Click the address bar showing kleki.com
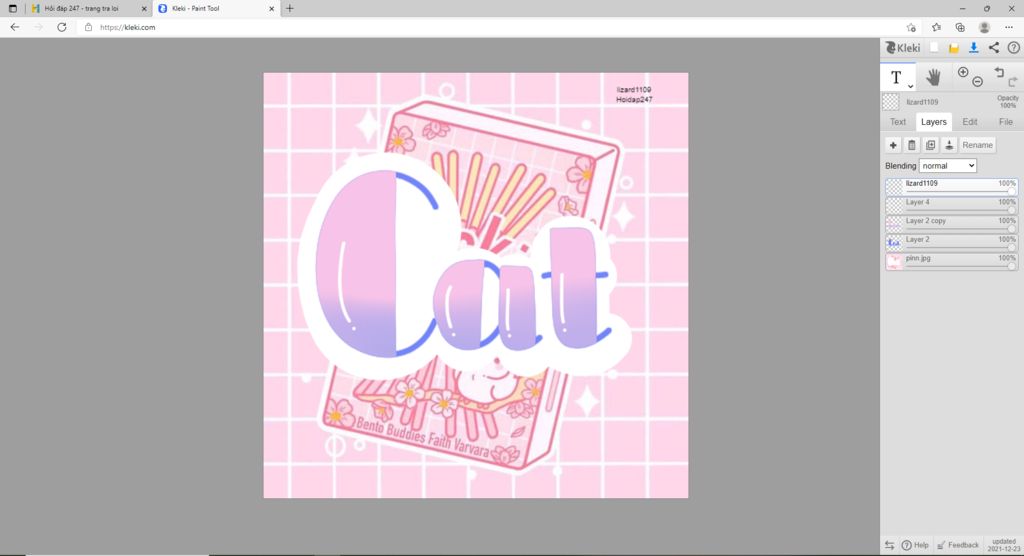Image resolution: width=1024 pixels, height=556 pixels. (x=496, y=27)
